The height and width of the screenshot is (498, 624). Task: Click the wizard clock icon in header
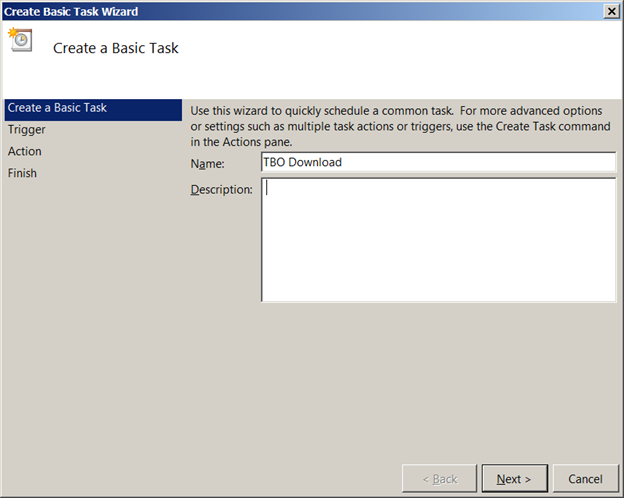(21, 39)
